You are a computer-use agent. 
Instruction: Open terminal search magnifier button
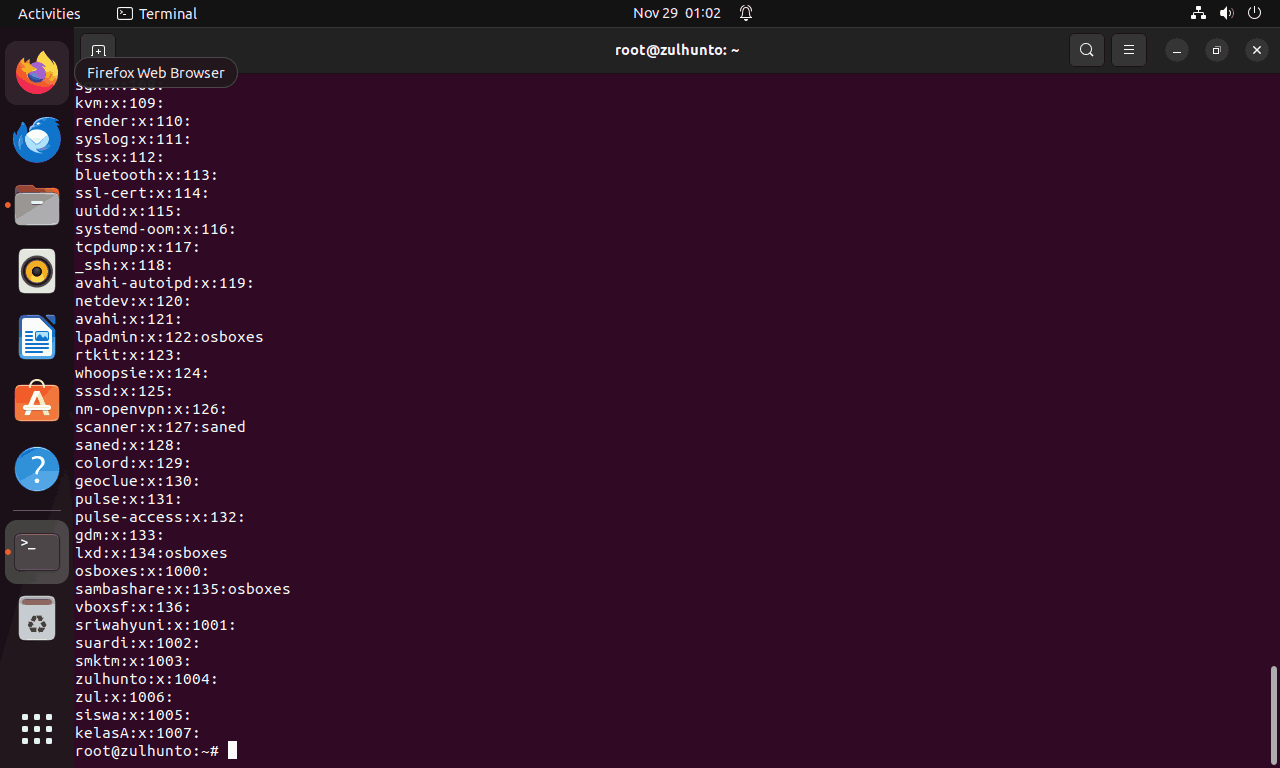click(1087, 50)
